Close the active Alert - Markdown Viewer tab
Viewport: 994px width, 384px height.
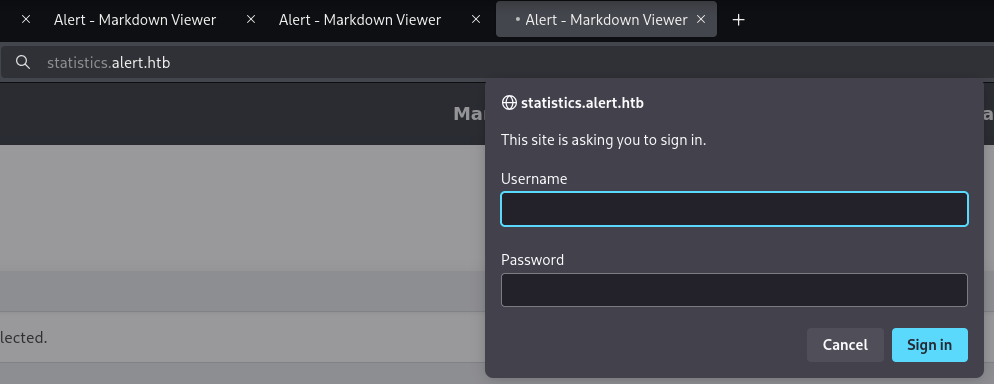click(701, 20)
